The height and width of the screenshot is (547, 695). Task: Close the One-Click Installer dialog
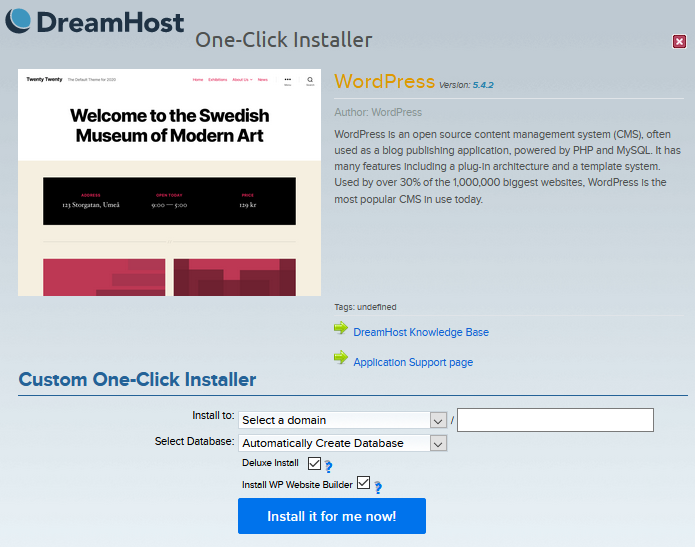pyautogui.click(x=679, y=42)
